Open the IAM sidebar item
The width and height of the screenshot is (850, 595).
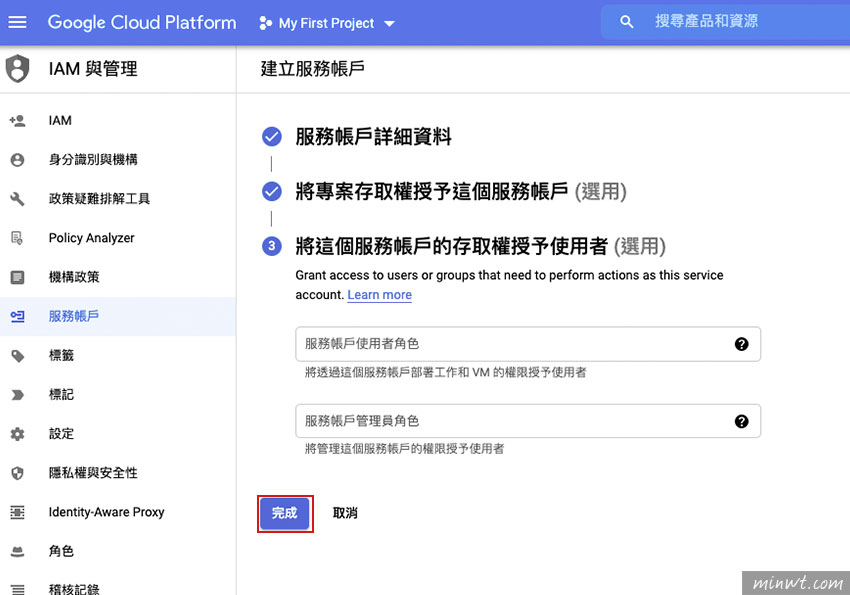click(118, 120)
